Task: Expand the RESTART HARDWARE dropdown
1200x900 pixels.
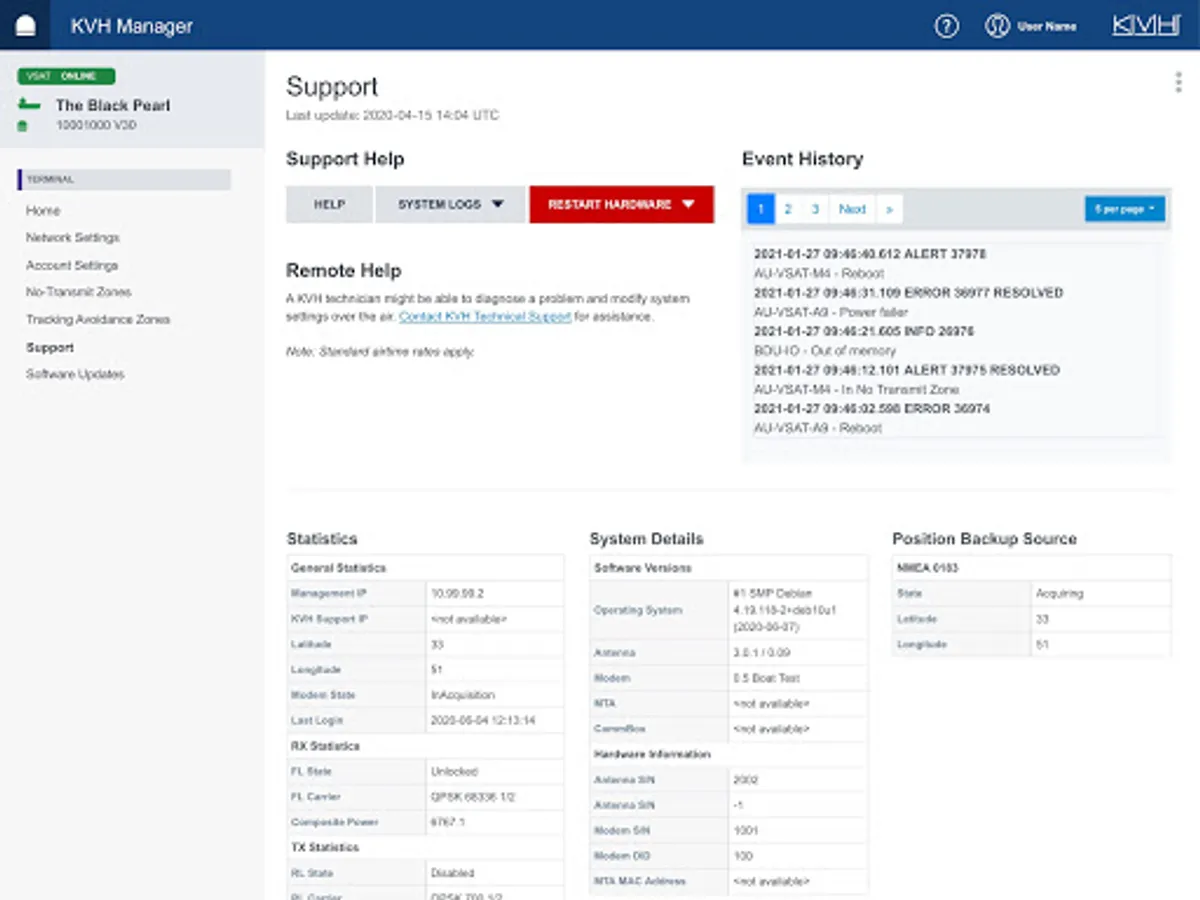Action: click(x=621, y=204)
